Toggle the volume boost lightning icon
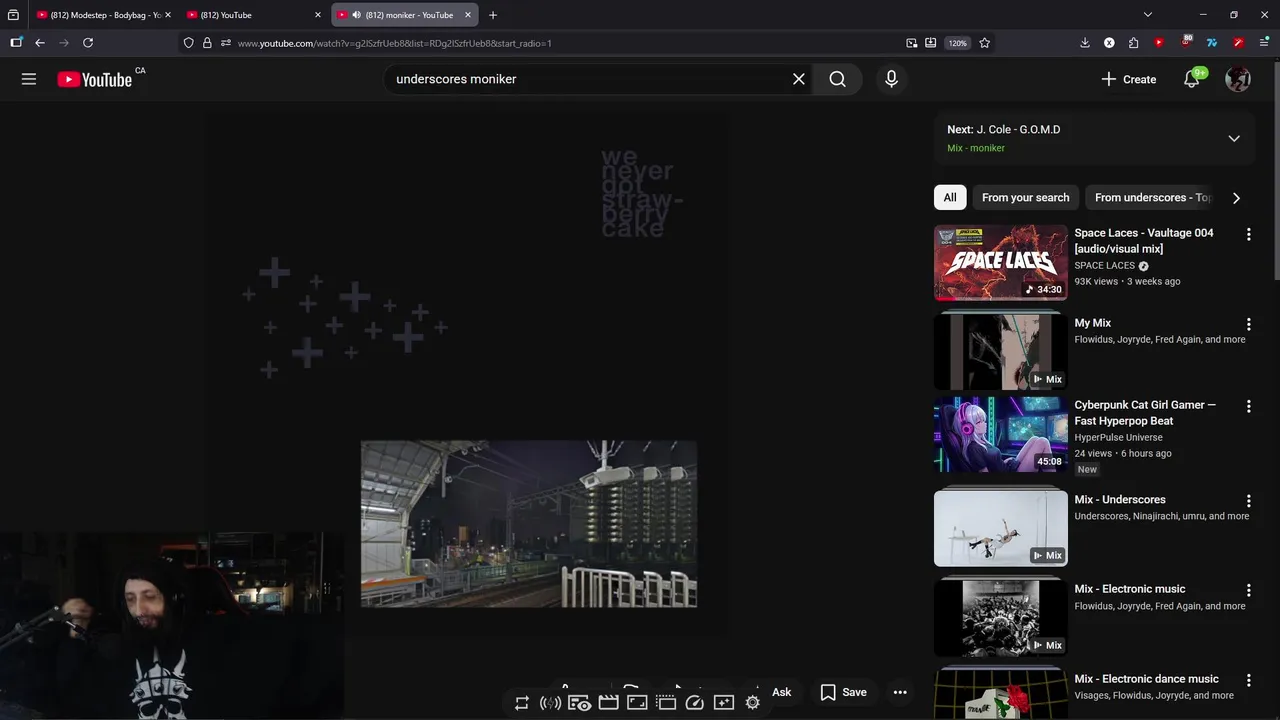This screenshot has width=1280, height=720. pyautogui.click(x=550, y=703)
